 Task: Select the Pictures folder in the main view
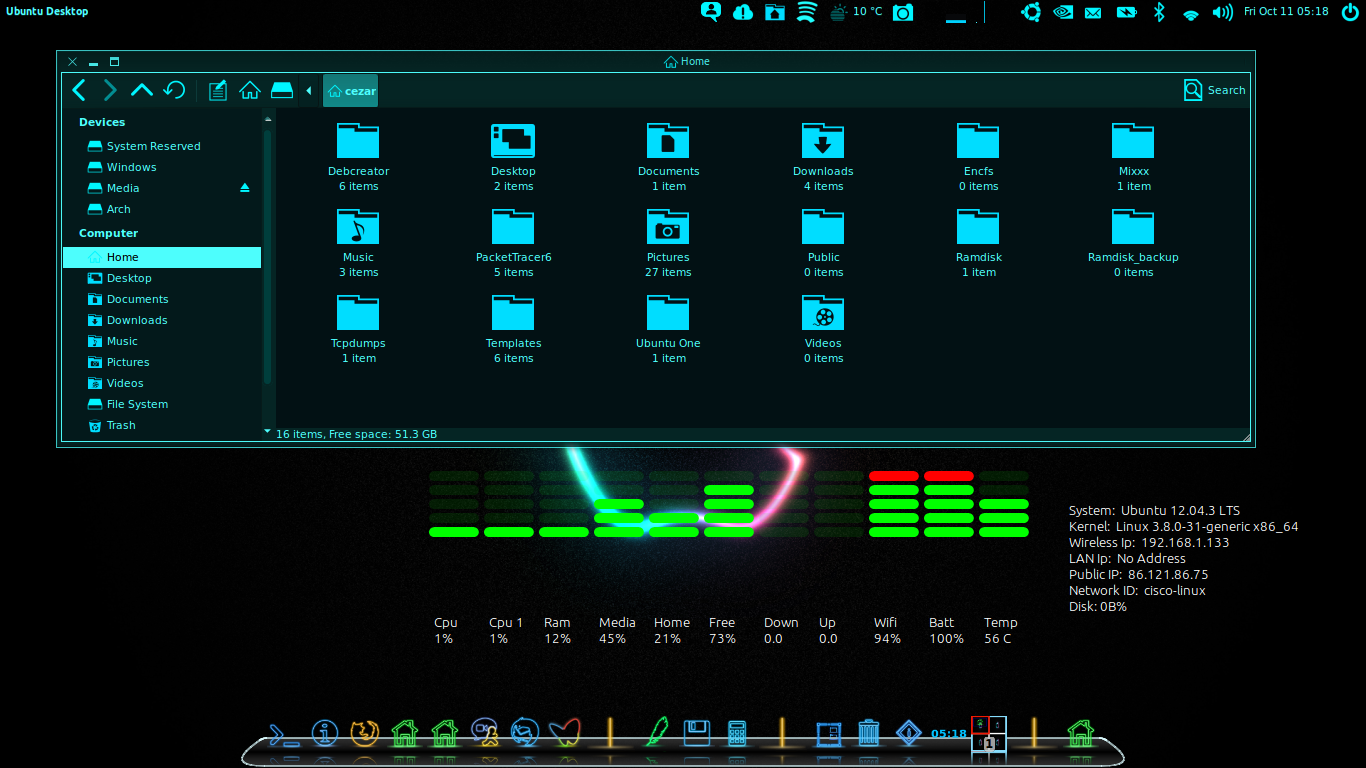[668, 243]
